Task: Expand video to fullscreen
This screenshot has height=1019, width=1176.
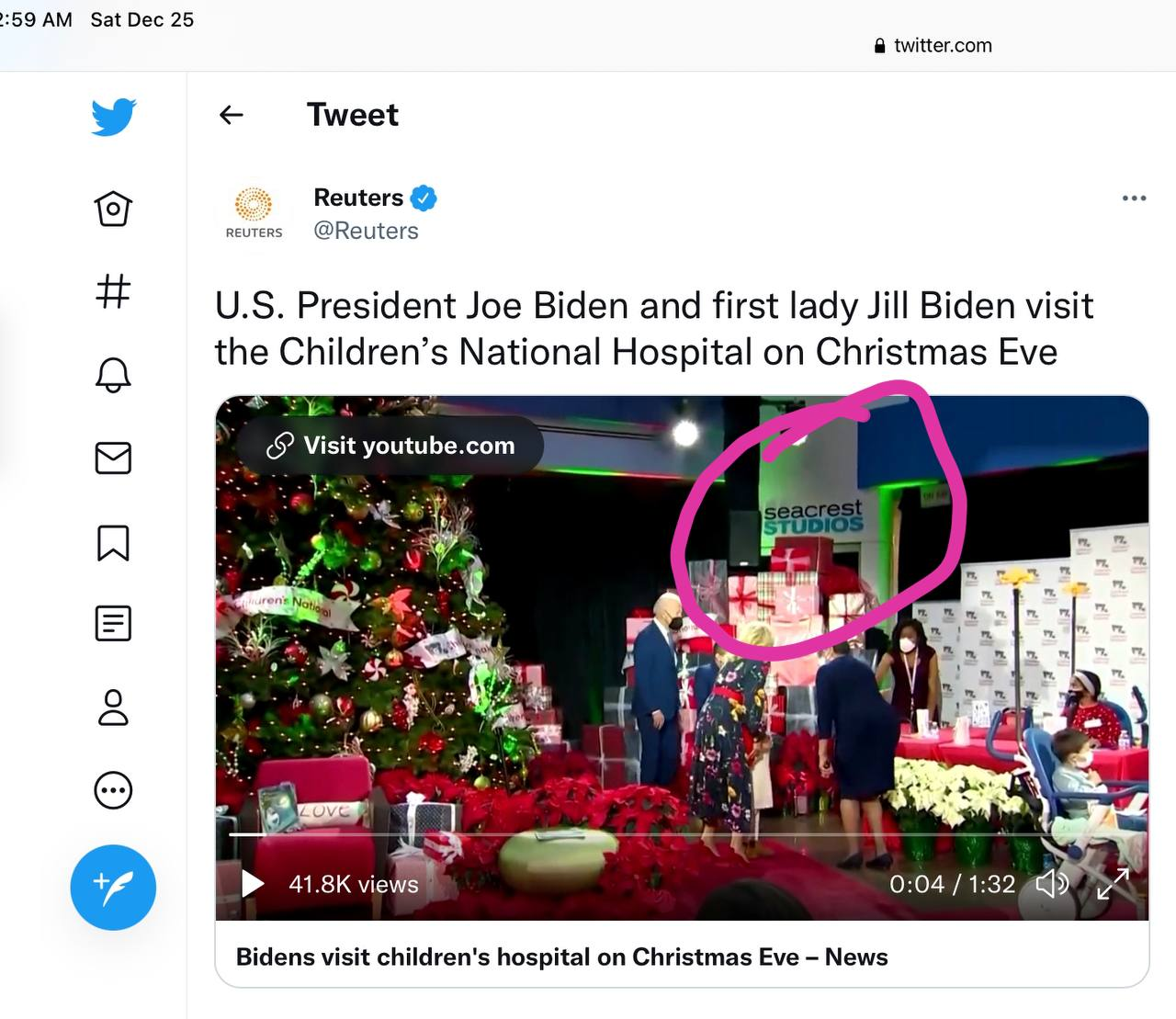Action: (x=1113, y=884)
